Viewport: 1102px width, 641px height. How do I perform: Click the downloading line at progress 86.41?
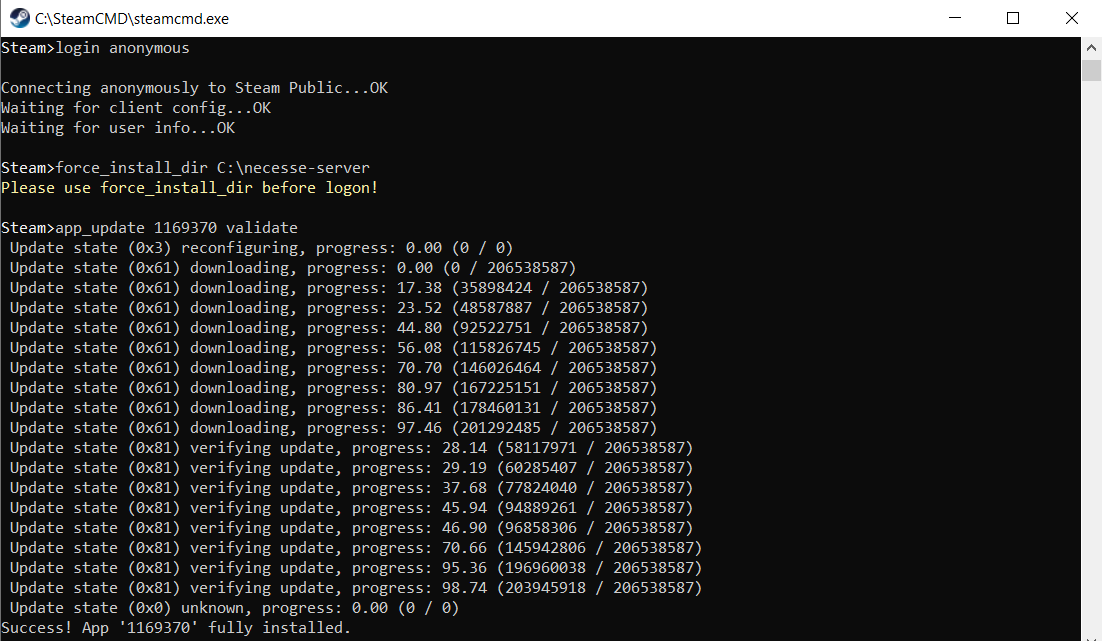click(x=334, y=408)
